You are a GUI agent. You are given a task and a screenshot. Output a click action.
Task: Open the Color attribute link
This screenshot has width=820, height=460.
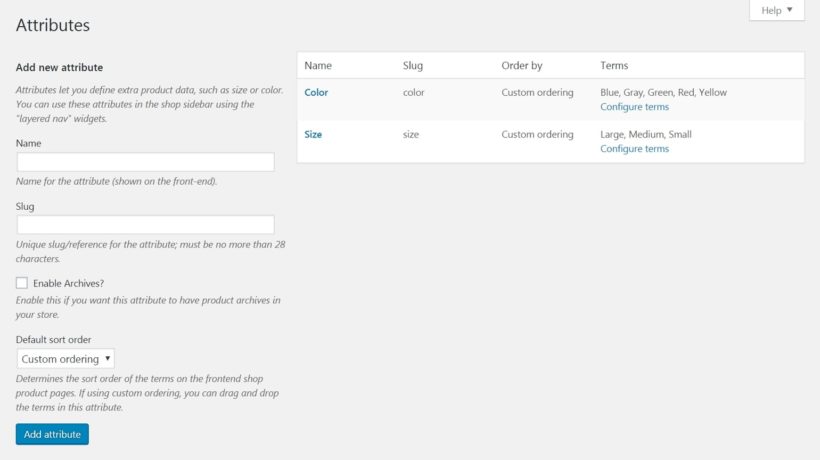[x=316, y=92]
